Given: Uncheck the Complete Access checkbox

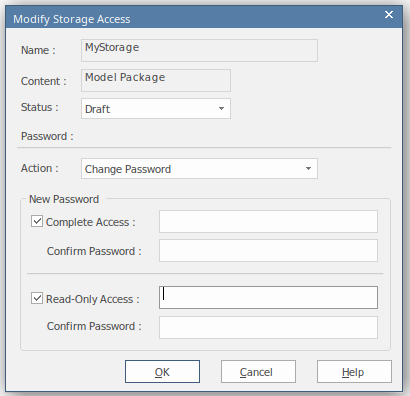Looking at the screenshot, I should click(37, 221).
